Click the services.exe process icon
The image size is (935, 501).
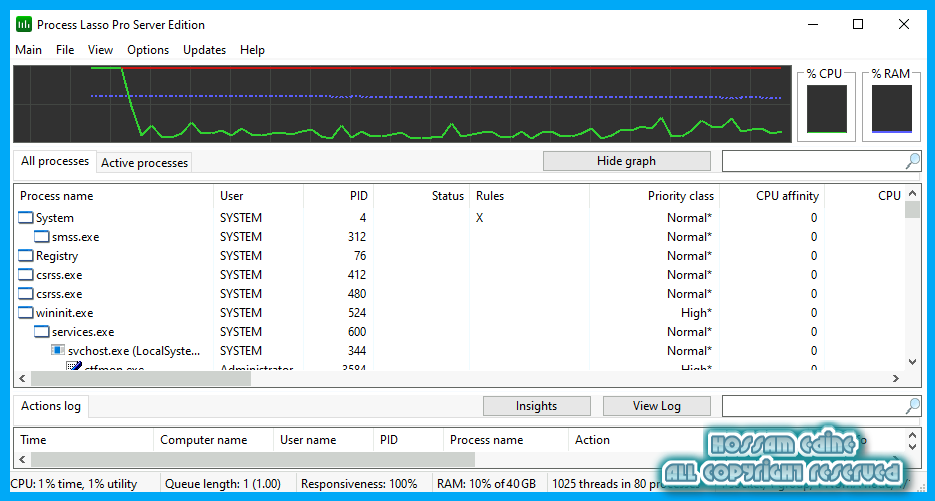(42, 332)
